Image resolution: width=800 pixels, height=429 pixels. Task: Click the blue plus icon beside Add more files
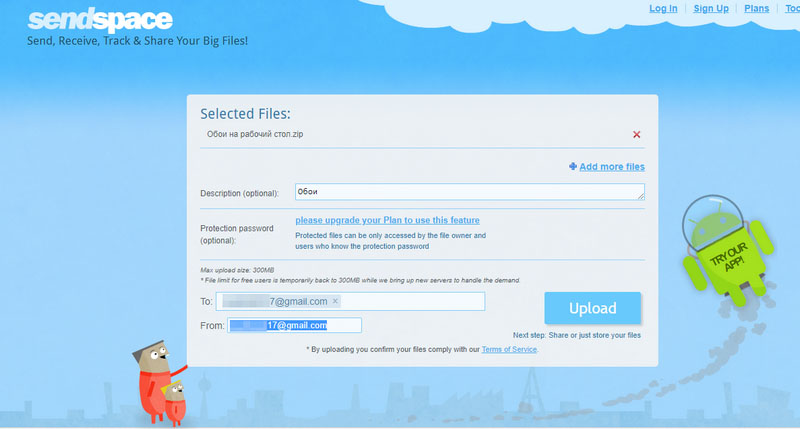pyautogui.click(x=573, y=166)
